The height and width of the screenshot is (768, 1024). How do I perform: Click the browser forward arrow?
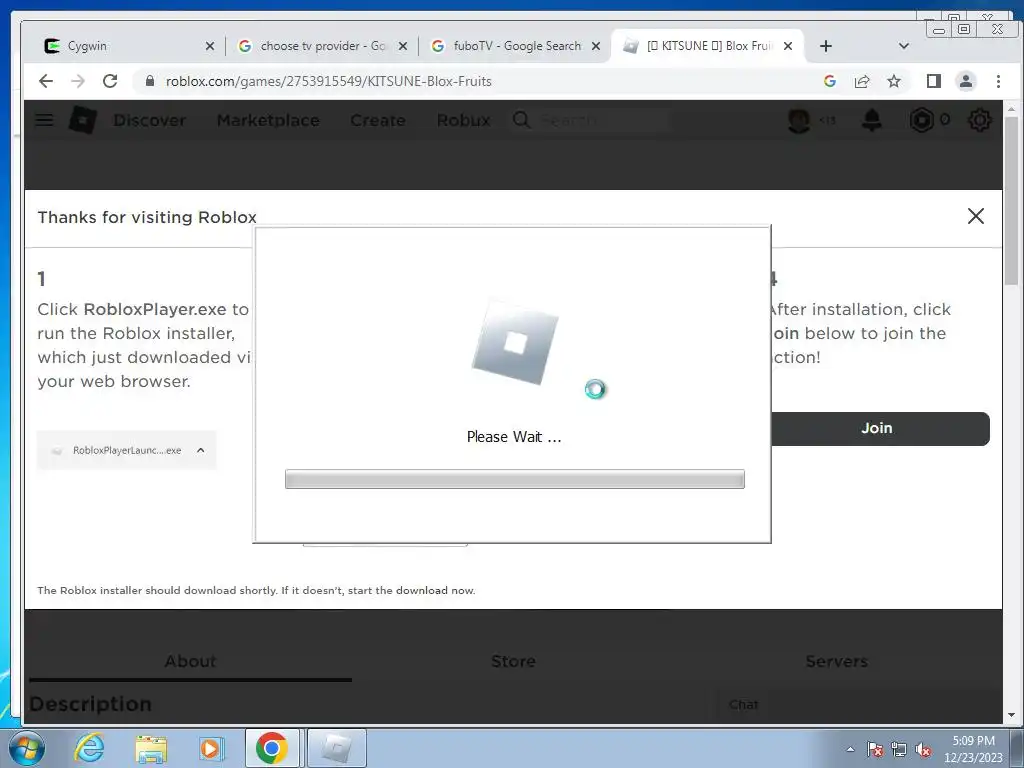coord(78,81)
